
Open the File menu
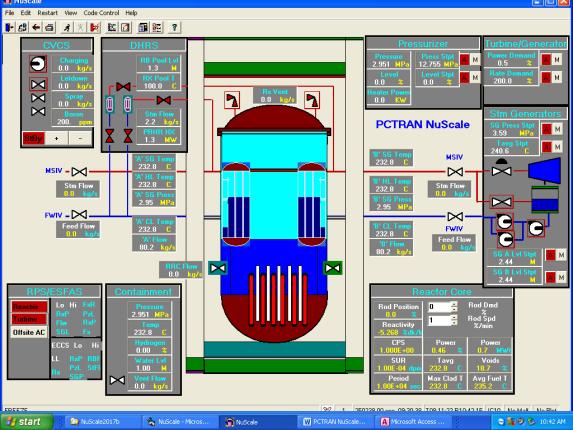pyautogui.click(x=10, y=13)
